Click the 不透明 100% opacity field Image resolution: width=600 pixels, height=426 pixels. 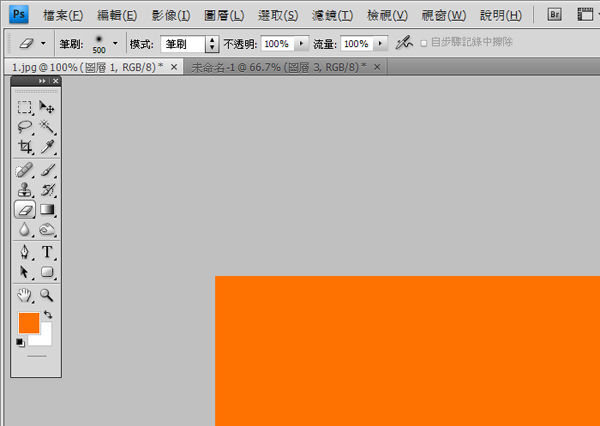(x=278, y=44)
